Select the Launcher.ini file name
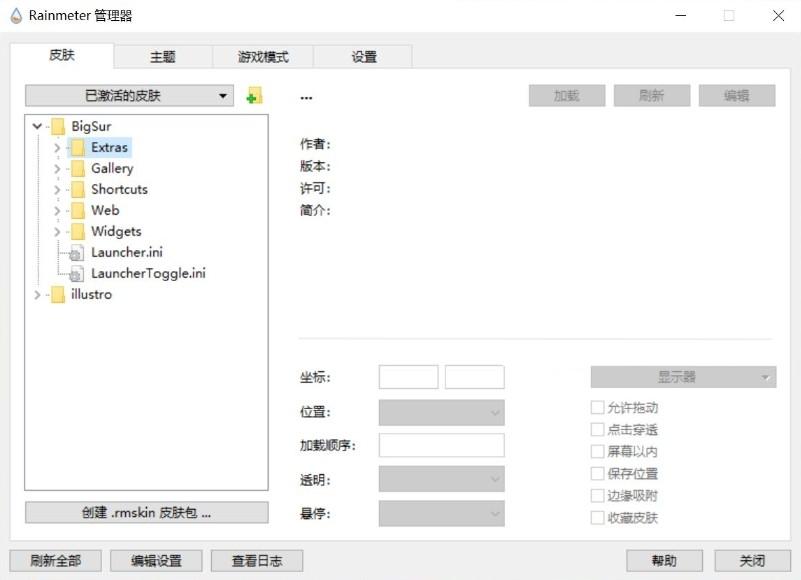 (127, 252)
